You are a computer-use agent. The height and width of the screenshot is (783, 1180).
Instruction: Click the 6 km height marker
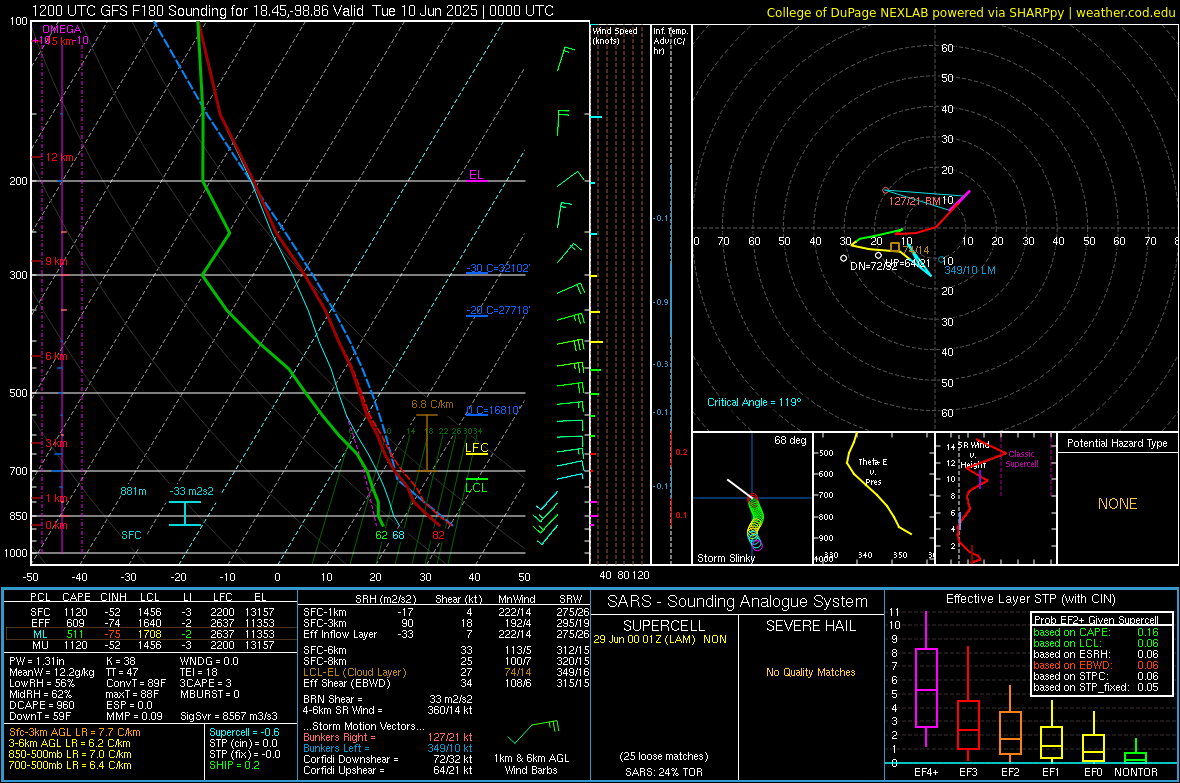click(x=56, y=356)
